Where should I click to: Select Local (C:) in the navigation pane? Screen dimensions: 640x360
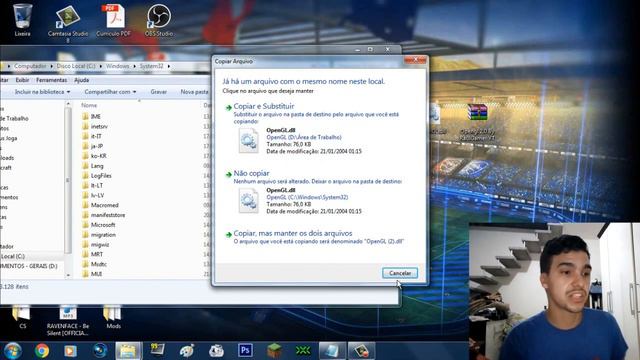[13, 256]
